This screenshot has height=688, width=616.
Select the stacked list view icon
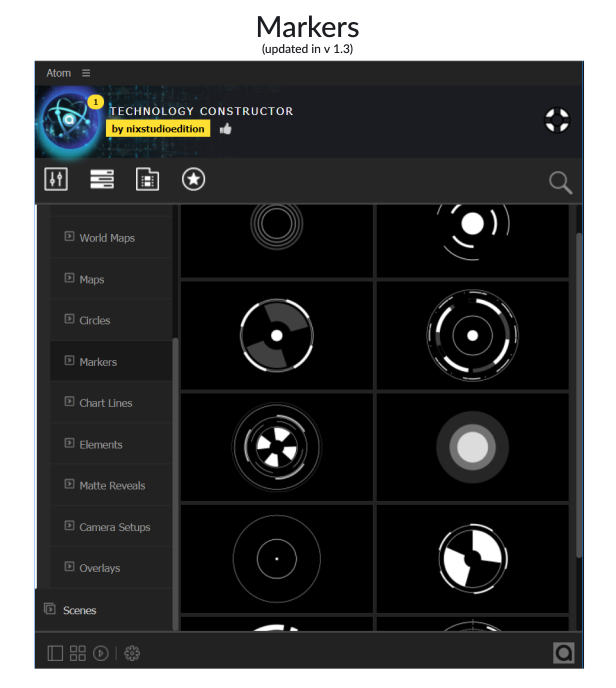click(102, 180)
